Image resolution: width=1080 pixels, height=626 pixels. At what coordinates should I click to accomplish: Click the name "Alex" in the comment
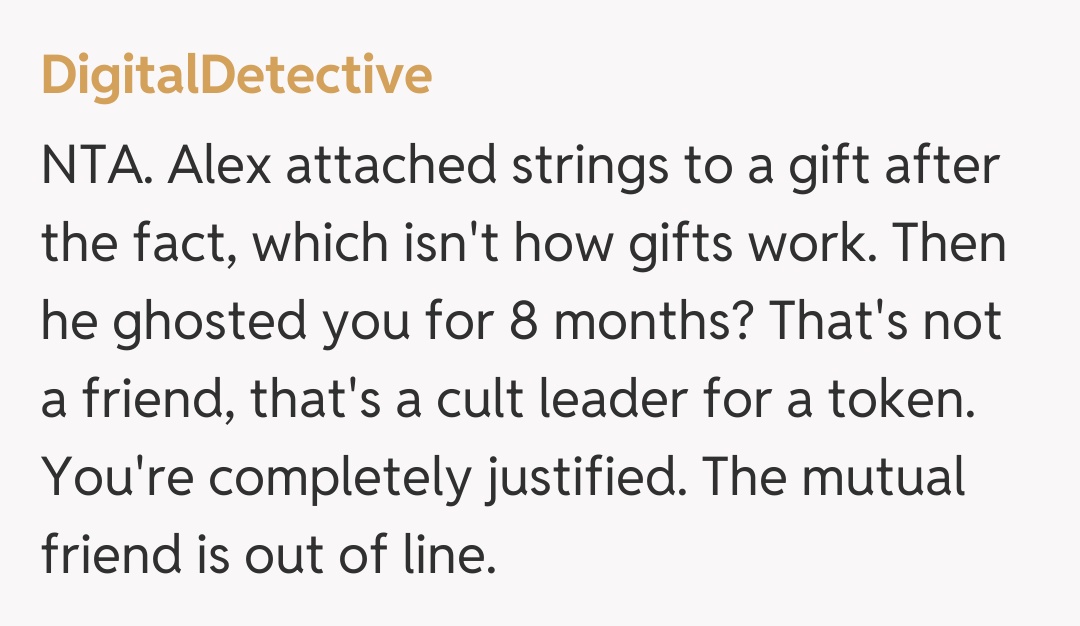point(220,166)
